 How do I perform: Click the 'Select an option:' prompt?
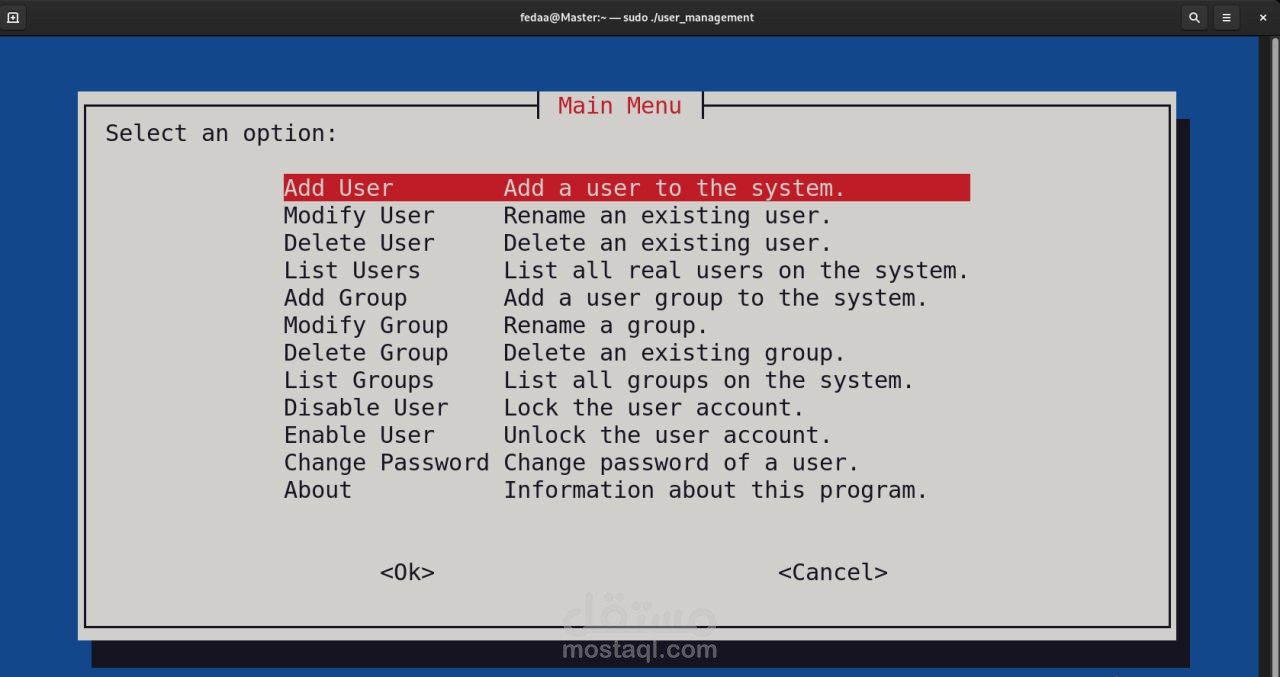pos(222,134)
